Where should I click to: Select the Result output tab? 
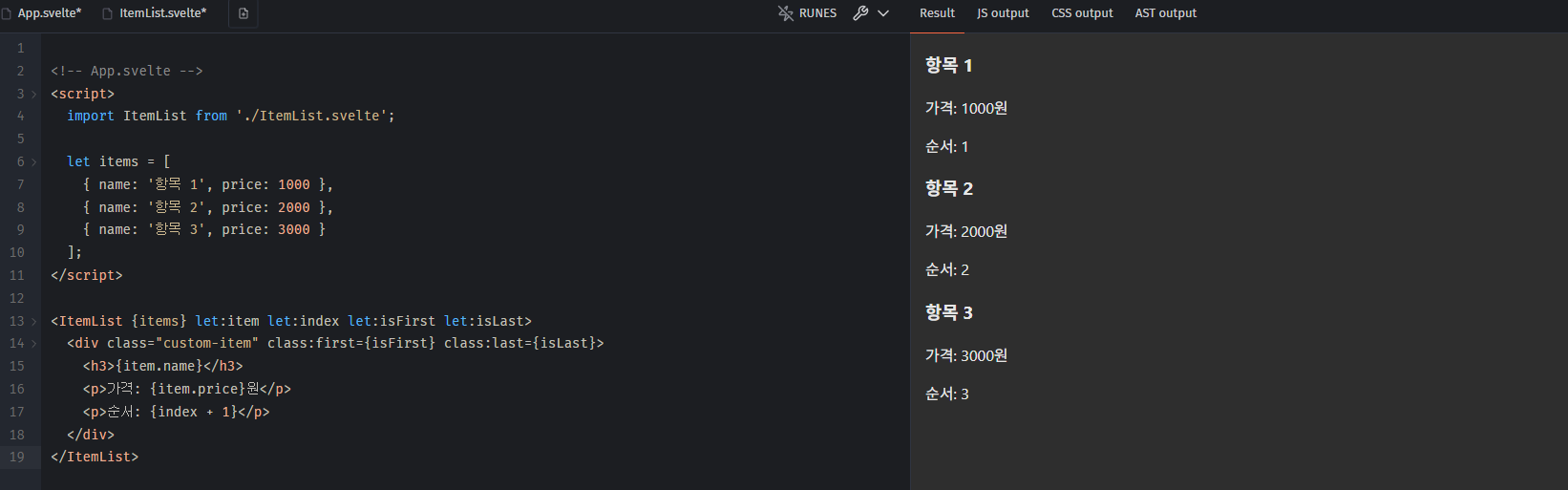(937, 13)
